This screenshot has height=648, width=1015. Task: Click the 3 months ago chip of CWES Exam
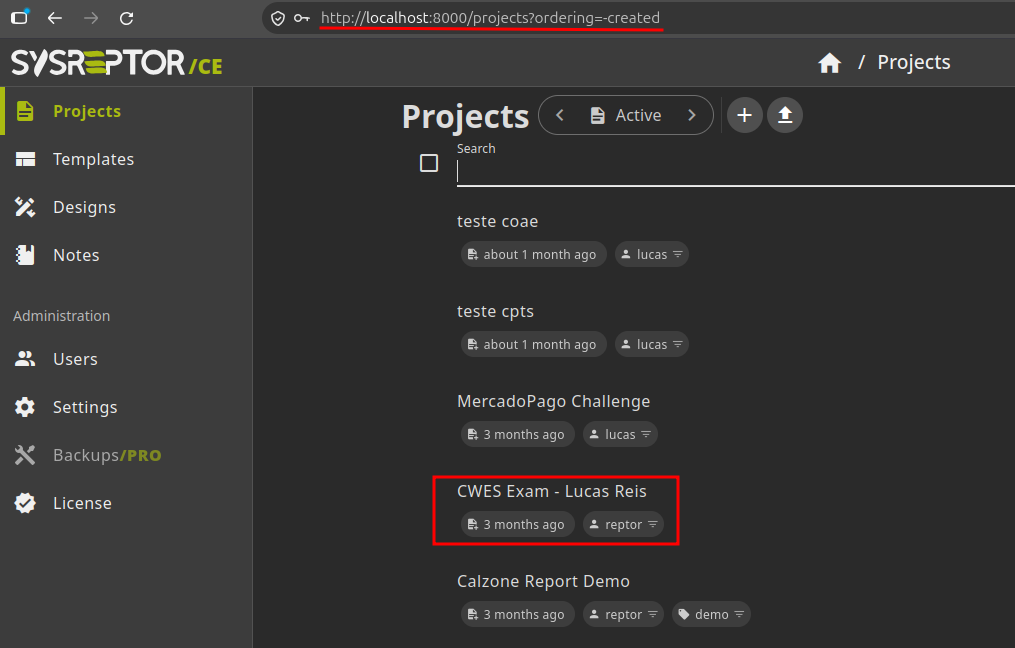pos(518,524)
